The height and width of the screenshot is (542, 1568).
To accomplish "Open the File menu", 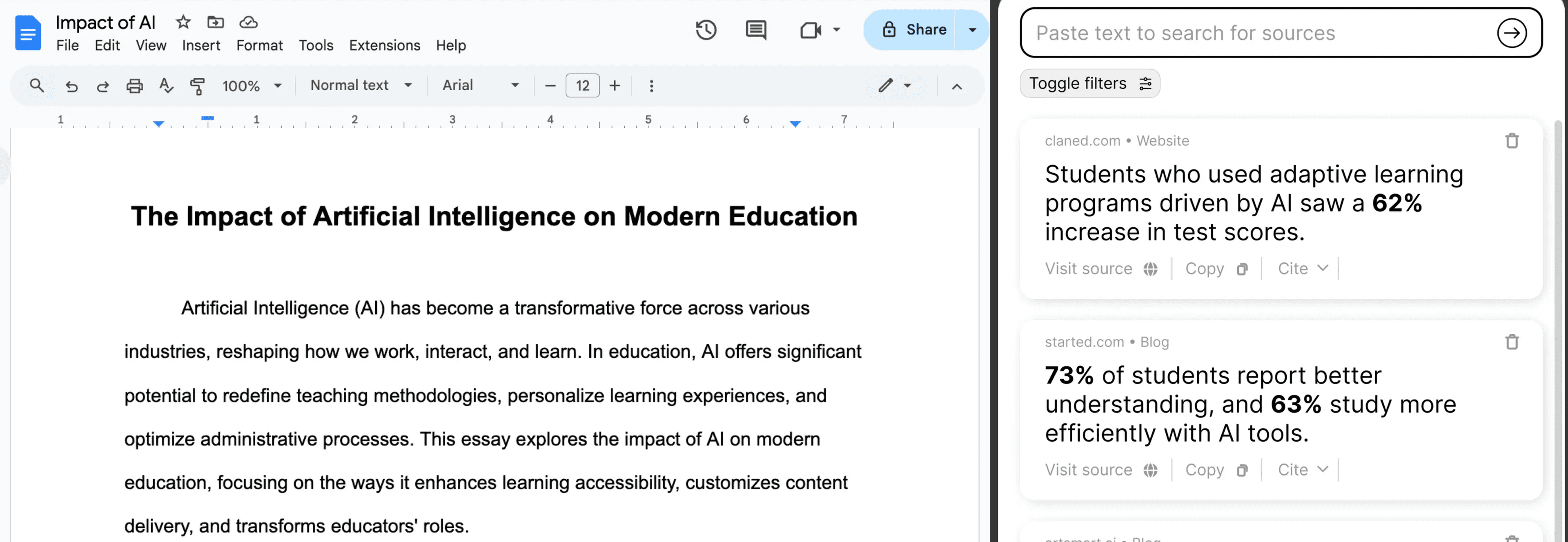I will 67,46.
